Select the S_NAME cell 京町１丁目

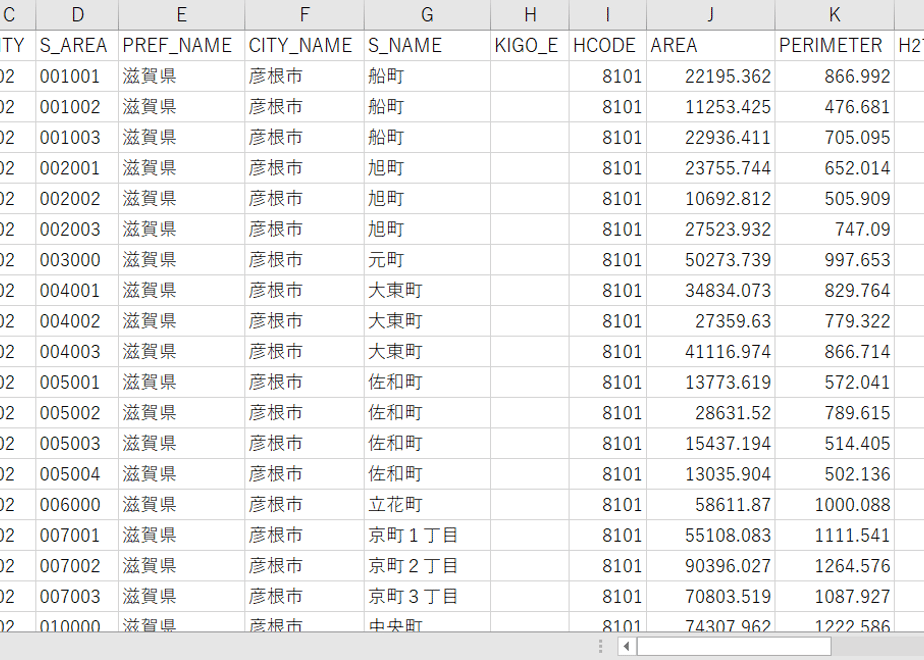(x=427, y=536)
